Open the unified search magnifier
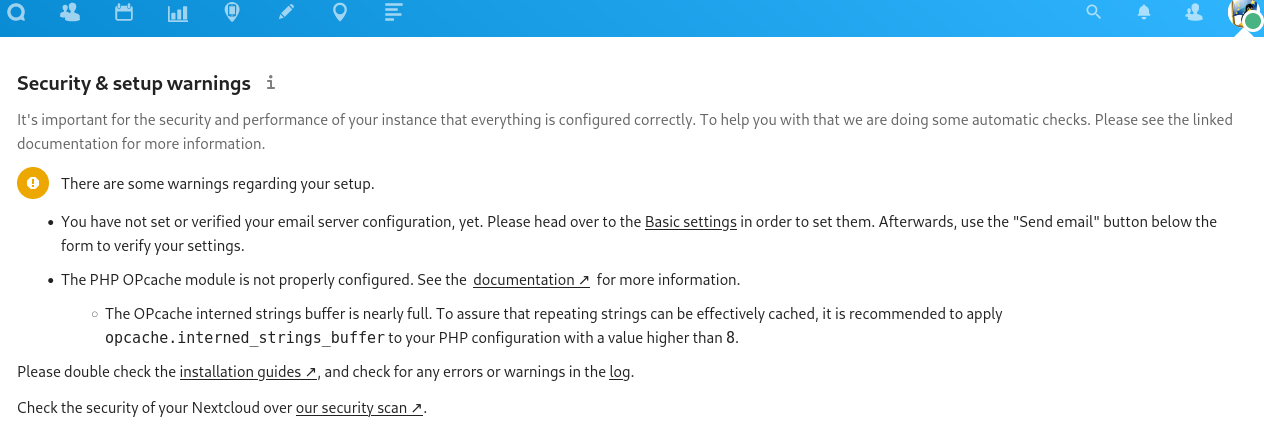Viewport: 1264px width, 441px height. (1093, 13)
